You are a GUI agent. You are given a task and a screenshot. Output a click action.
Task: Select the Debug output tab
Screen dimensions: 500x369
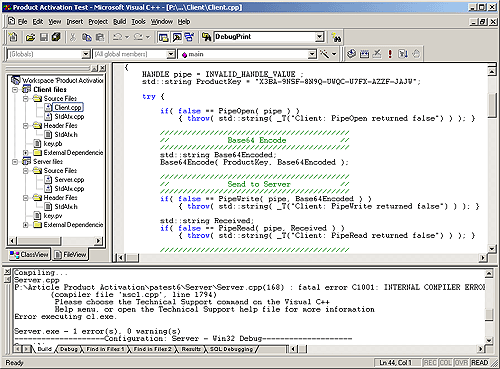[69, 349]
